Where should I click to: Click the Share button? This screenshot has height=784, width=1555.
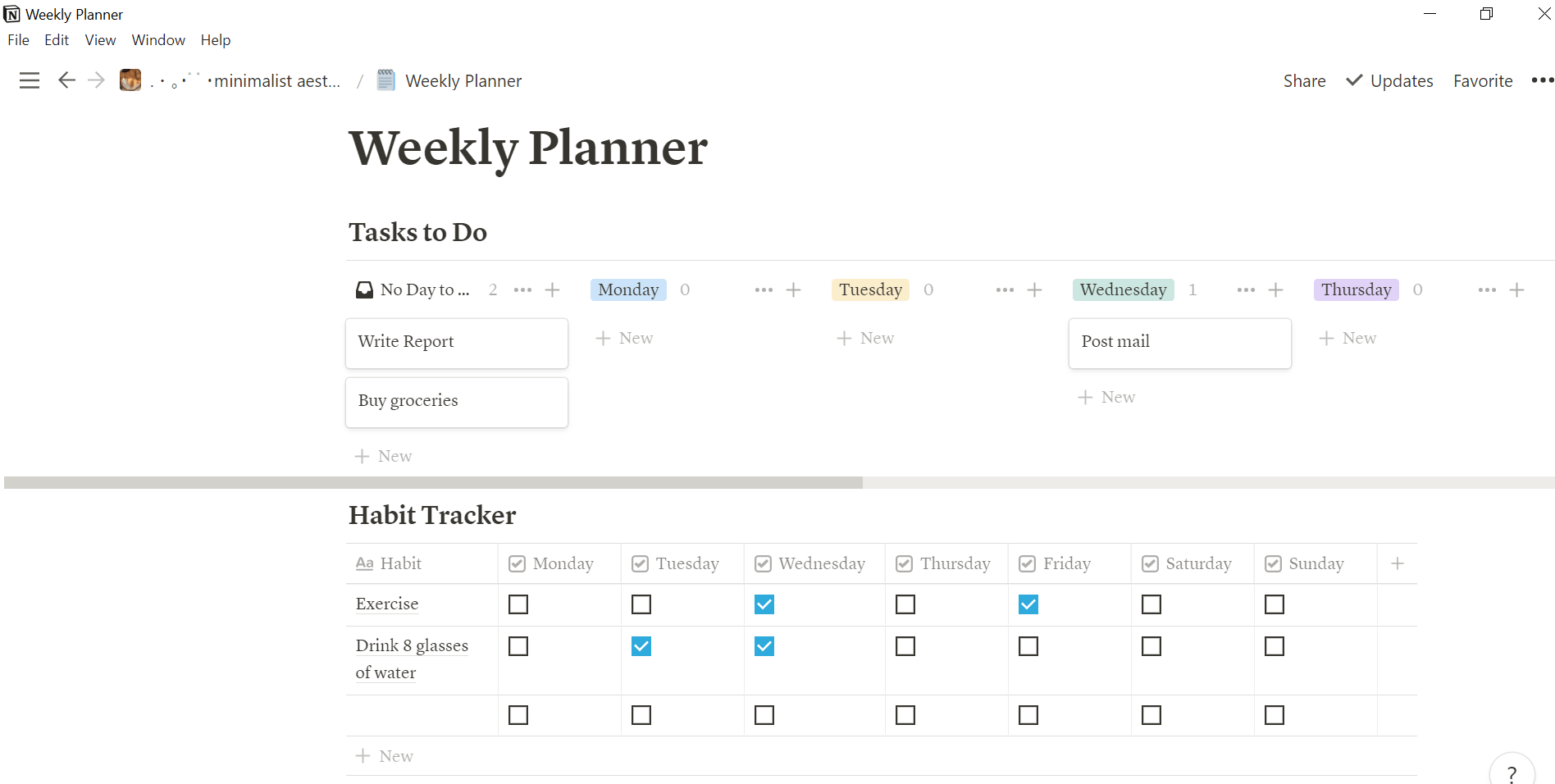tap(1303, 80)
